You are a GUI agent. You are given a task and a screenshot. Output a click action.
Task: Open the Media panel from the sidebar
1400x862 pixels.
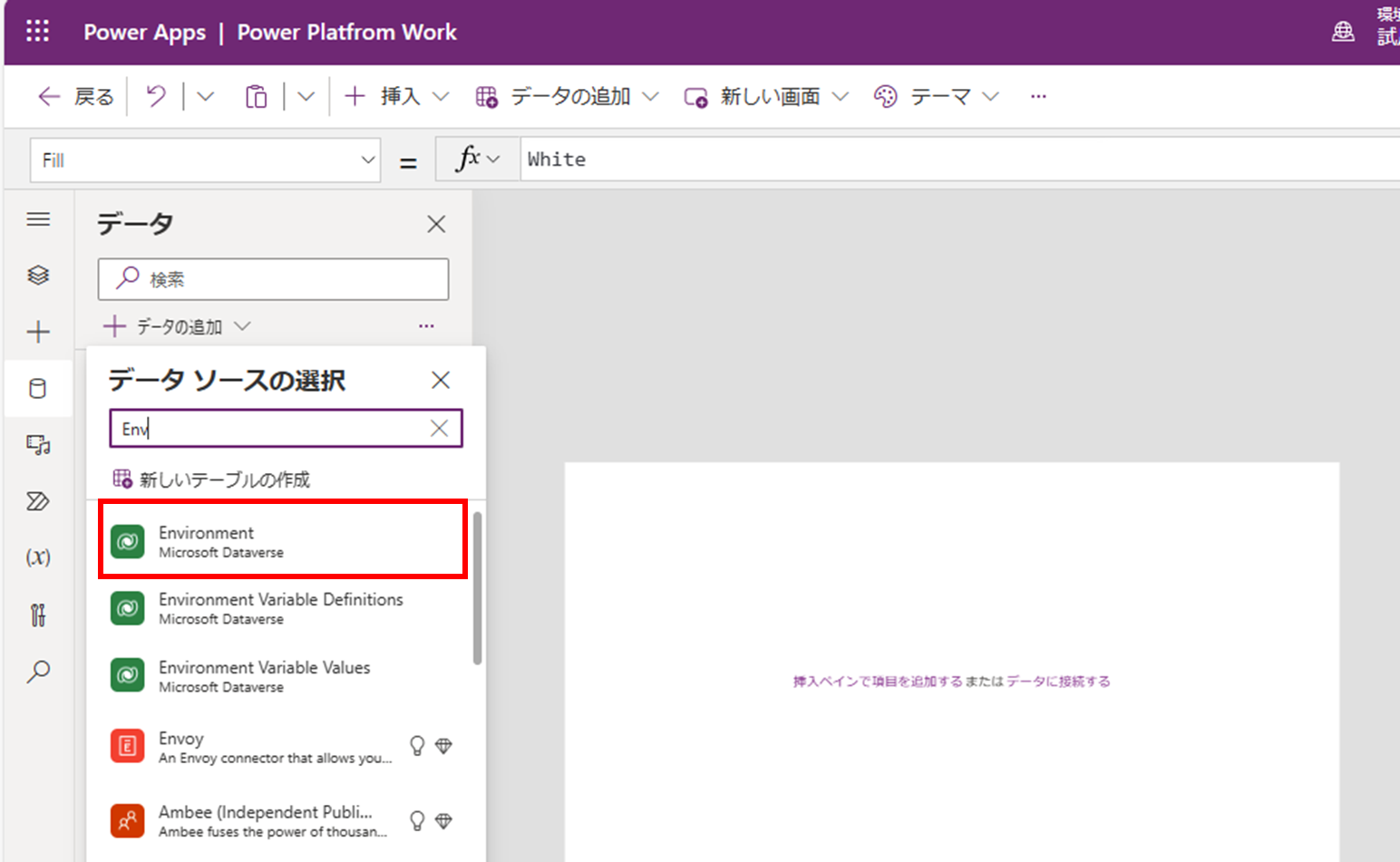pos(38,445)
